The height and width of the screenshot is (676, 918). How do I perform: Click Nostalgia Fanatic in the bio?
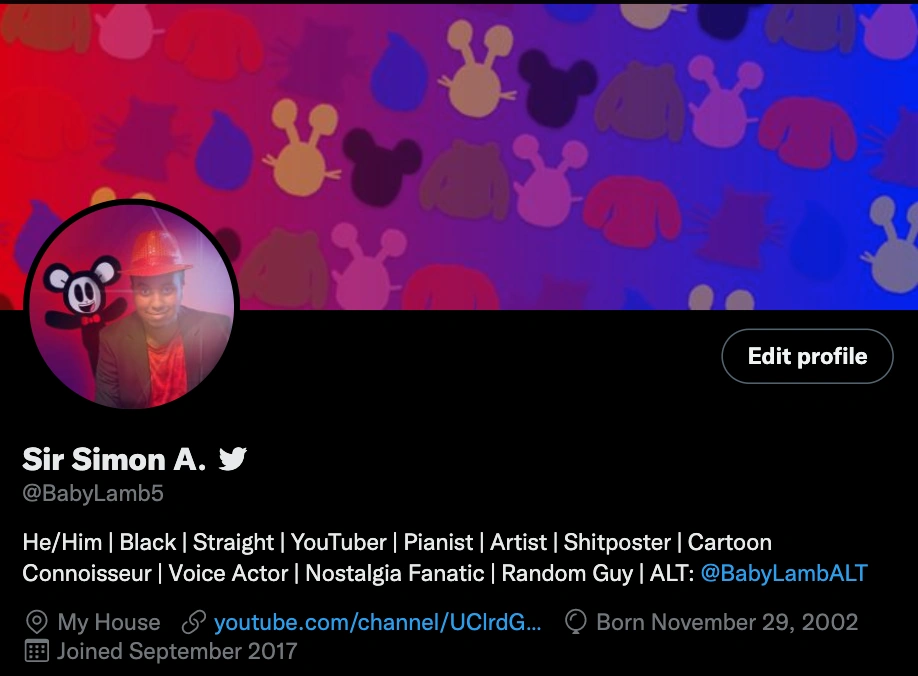pyautogui.click(x=395, y=574)
